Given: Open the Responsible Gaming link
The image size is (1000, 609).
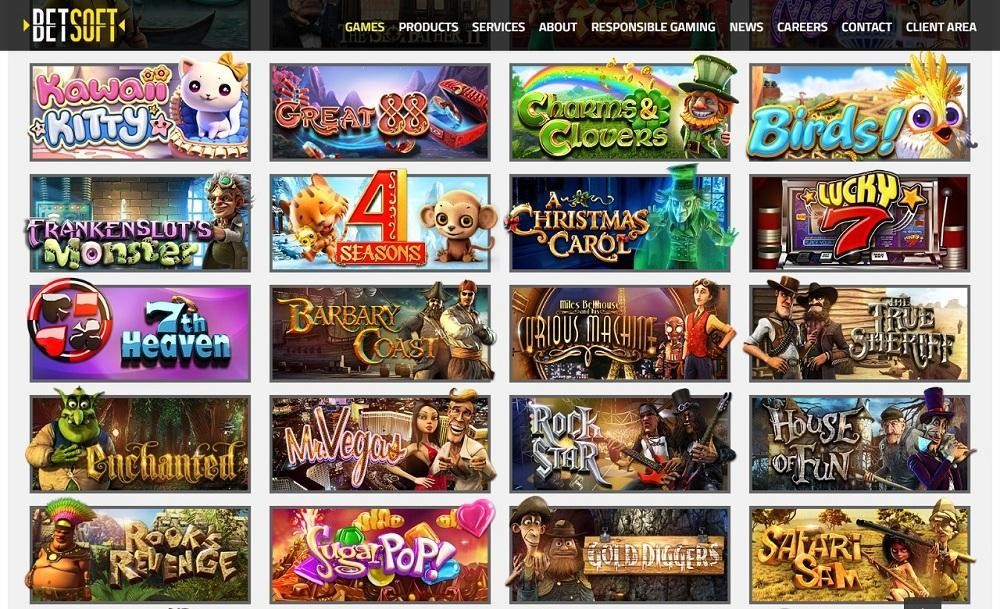Looking at the screenshot, I should point(653,27).
